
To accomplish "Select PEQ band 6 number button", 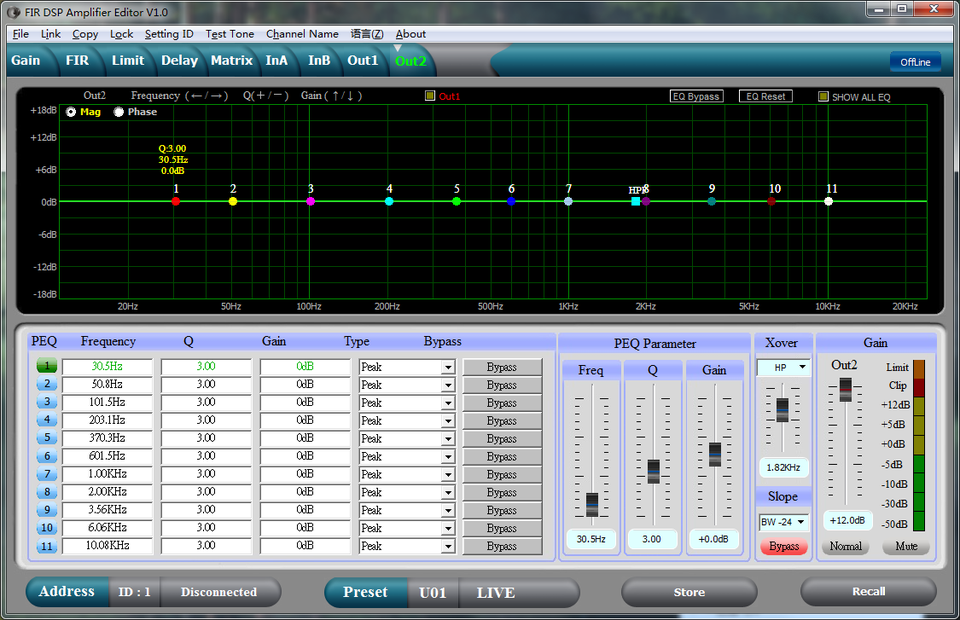I will [47, 456].
